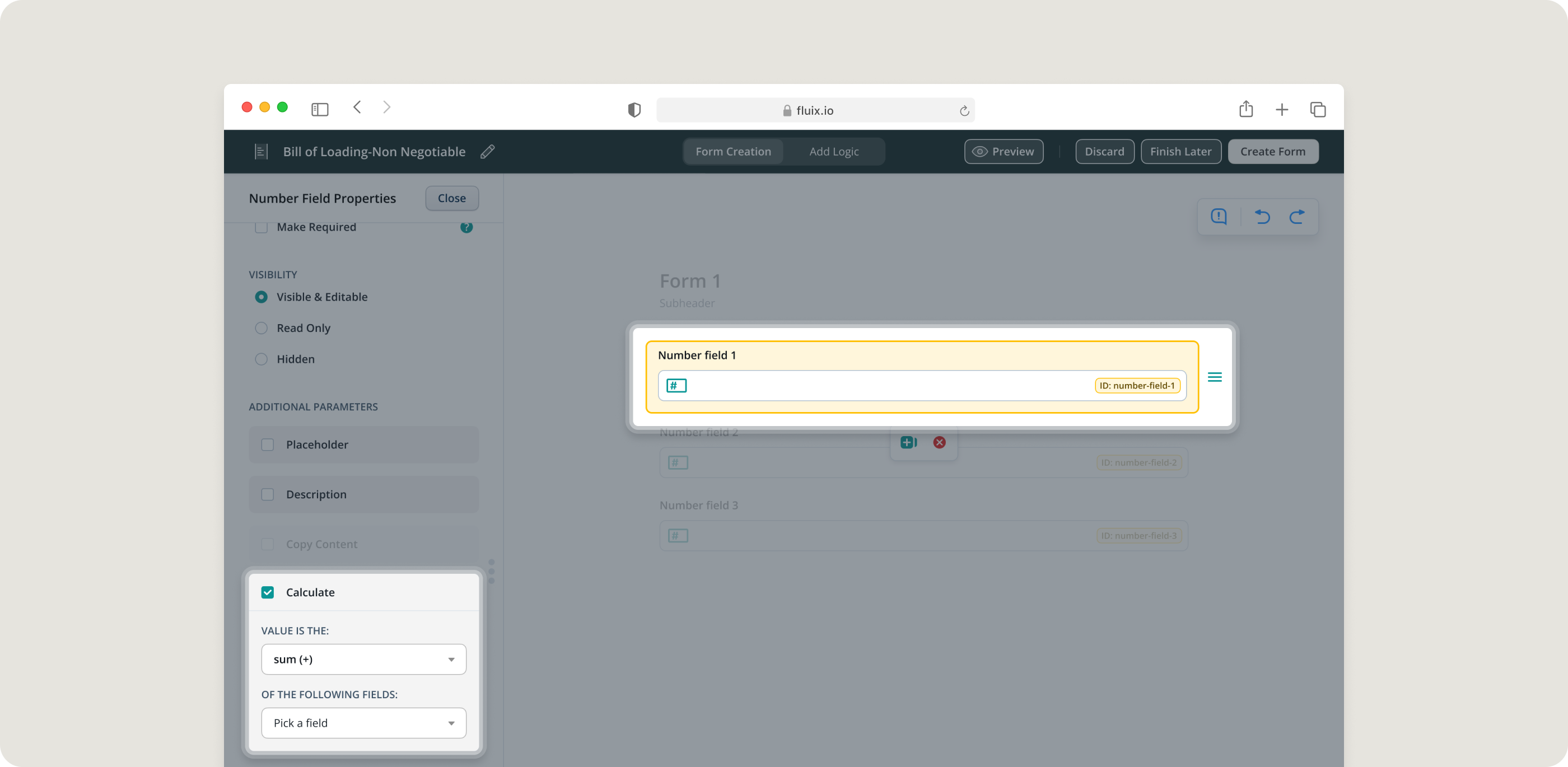Click the pencil icon to rename form

pos(488,152)
